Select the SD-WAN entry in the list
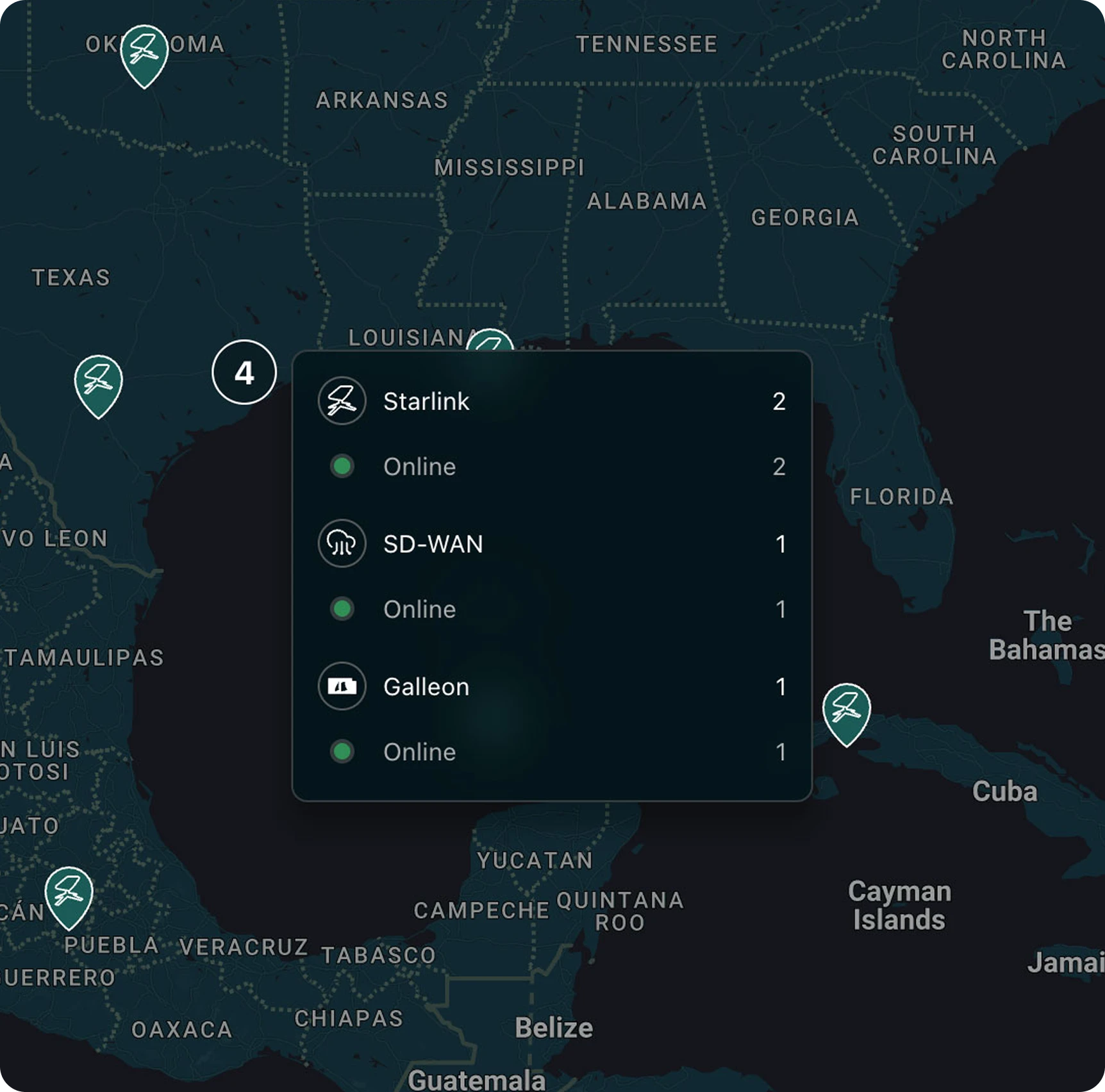 [x=433, y=544]
